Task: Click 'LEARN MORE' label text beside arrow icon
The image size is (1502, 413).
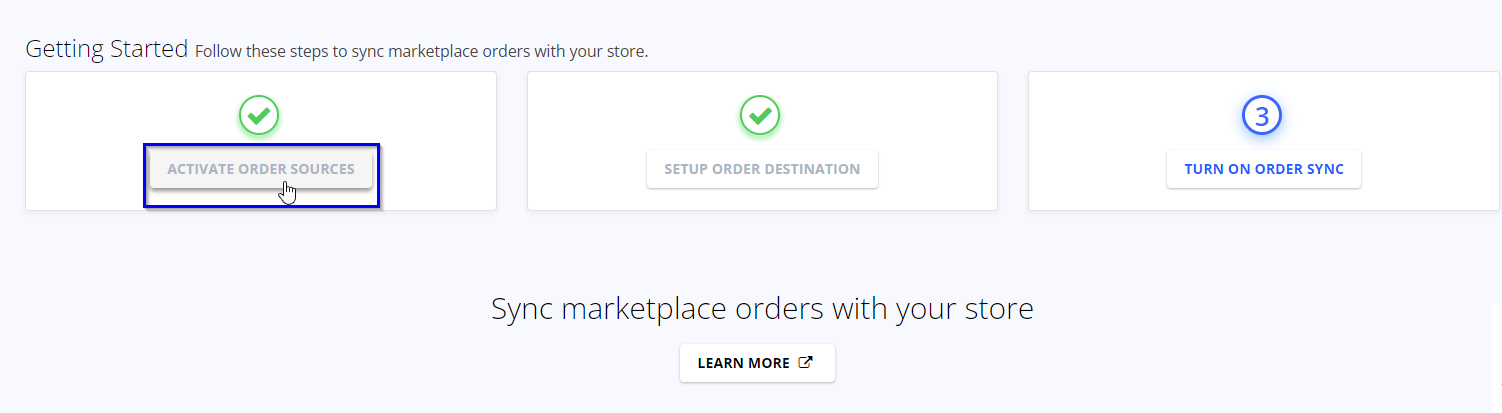Action: pos(744,363)
